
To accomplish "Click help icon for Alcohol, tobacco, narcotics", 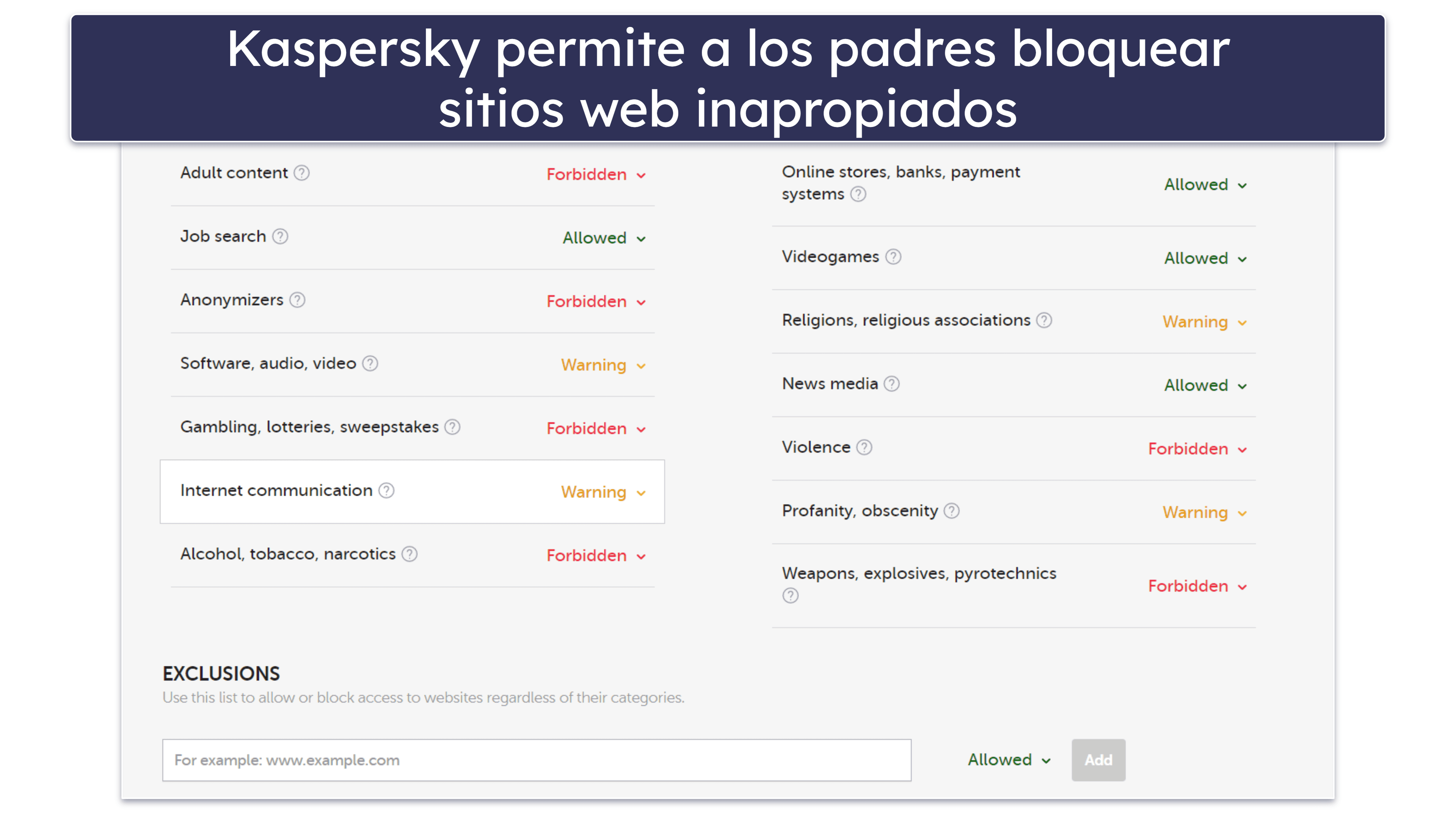I will [410, 554].
